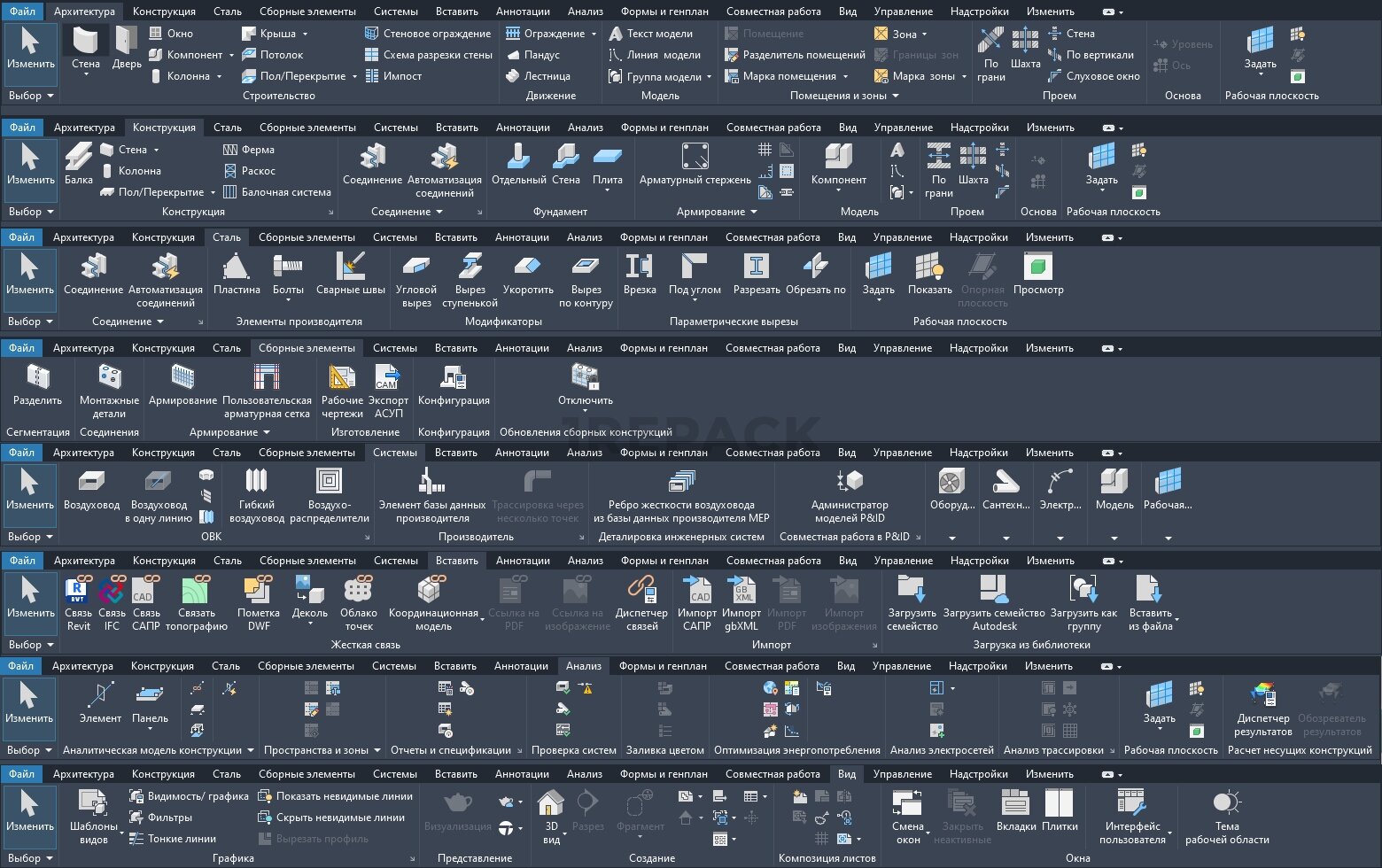Screen dimensions: 1382x868
Task: Click Администратор моделей P&ID button
Action: 850,495
